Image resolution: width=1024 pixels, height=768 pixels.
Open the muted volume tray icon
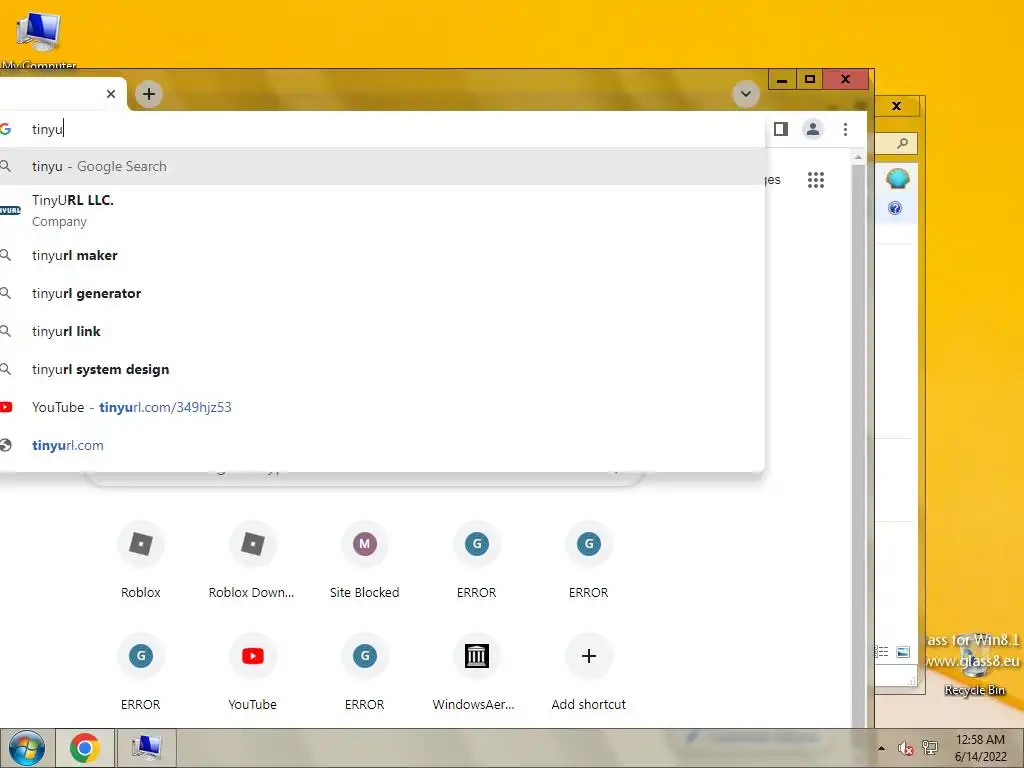pos(905,748)
